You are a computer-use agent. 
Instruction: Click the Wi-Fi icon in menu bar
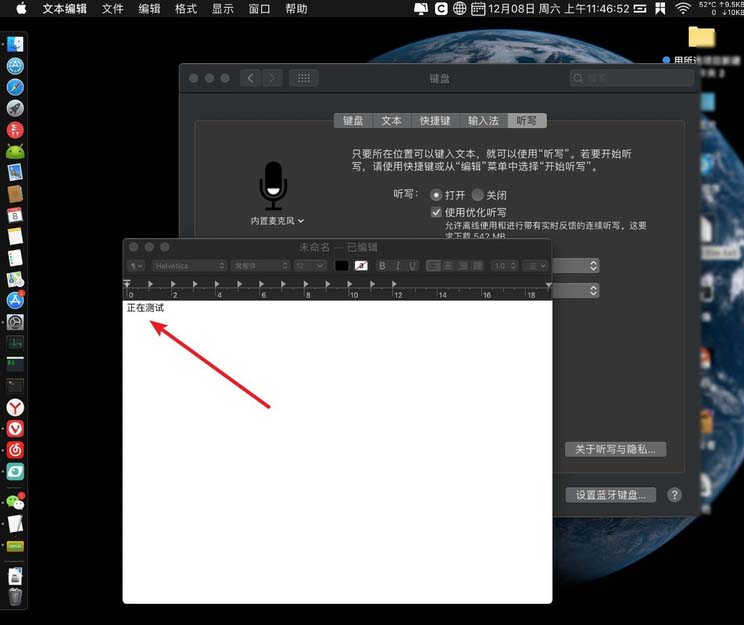click(683, 8)
